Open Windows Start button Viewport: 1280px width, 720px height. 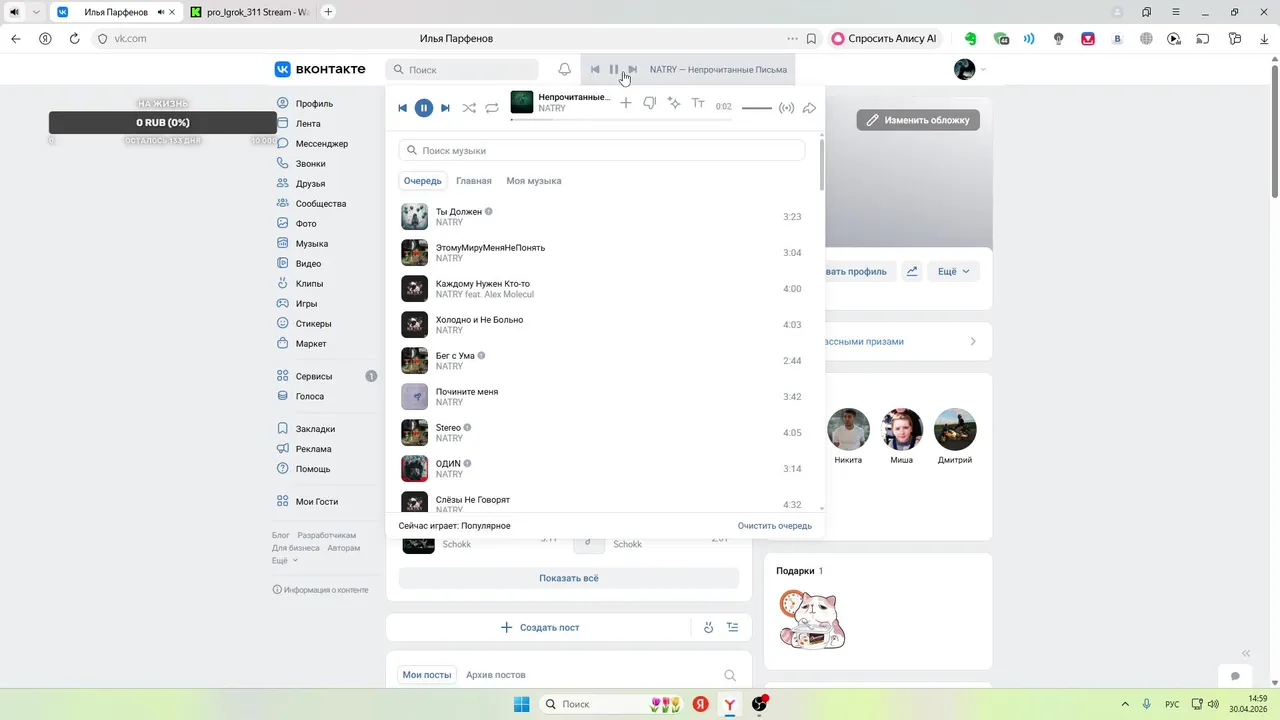521,704
